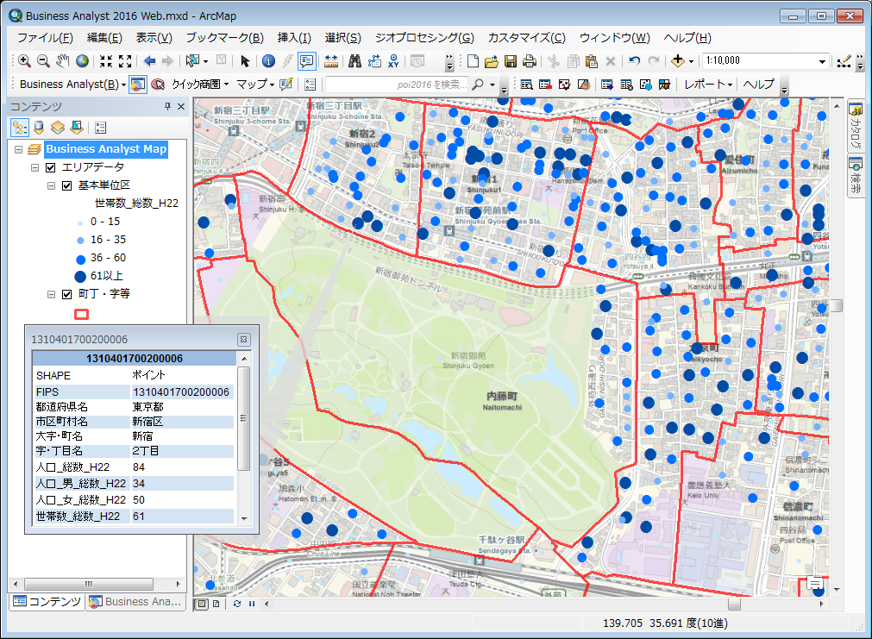
Task: Switch to Layout View button
Action: [x=216, y=603]
